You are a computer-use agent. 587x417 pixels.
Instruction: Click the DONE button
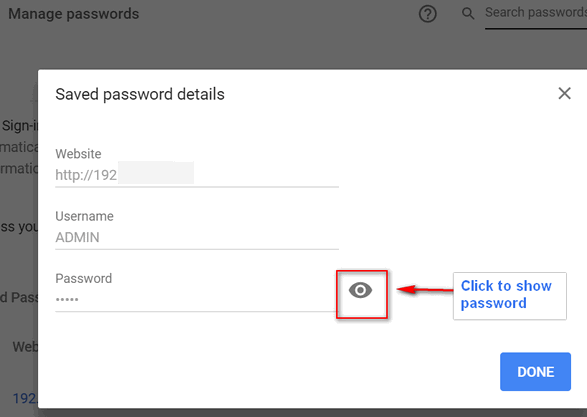click(535, 372)
